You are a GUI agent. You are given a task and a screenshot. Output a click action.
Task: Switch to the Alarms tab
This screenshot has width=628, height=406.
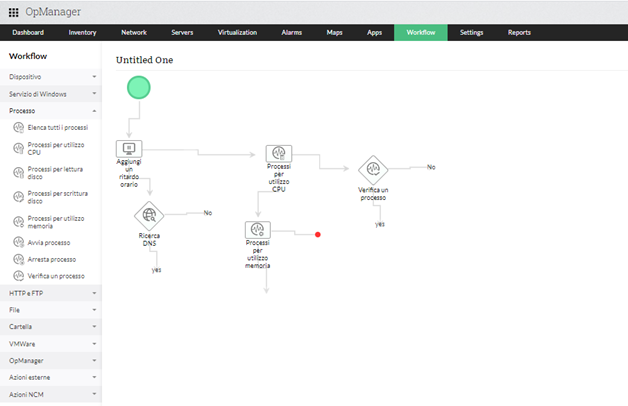[290, 33]
